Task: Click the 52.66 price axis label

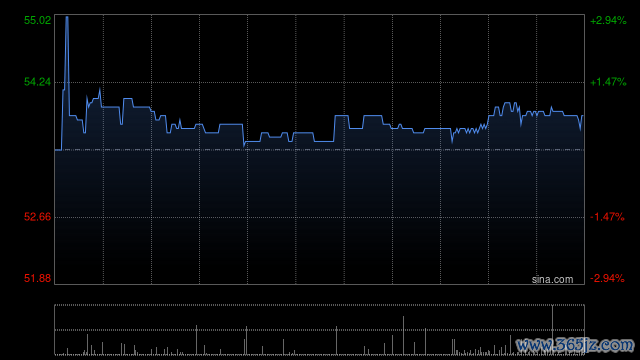Action: [38, 217]
